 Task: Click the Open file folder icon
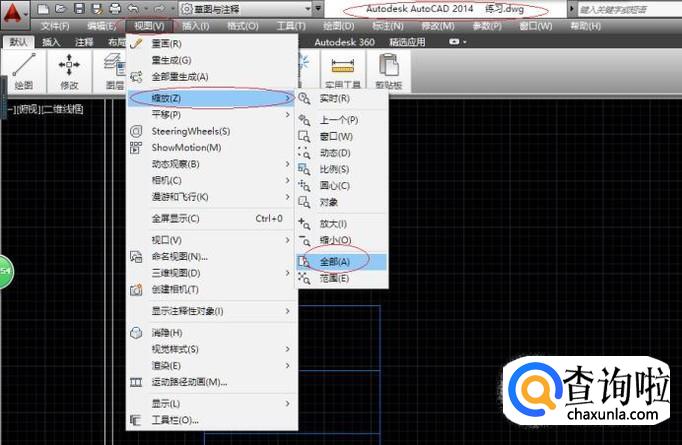(60, 8)
